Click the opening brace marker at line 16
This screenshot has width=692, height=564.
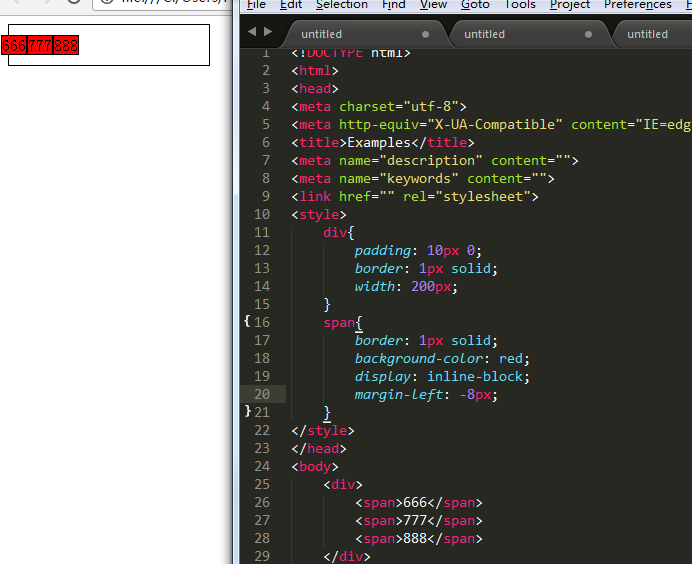click(247, 321)
